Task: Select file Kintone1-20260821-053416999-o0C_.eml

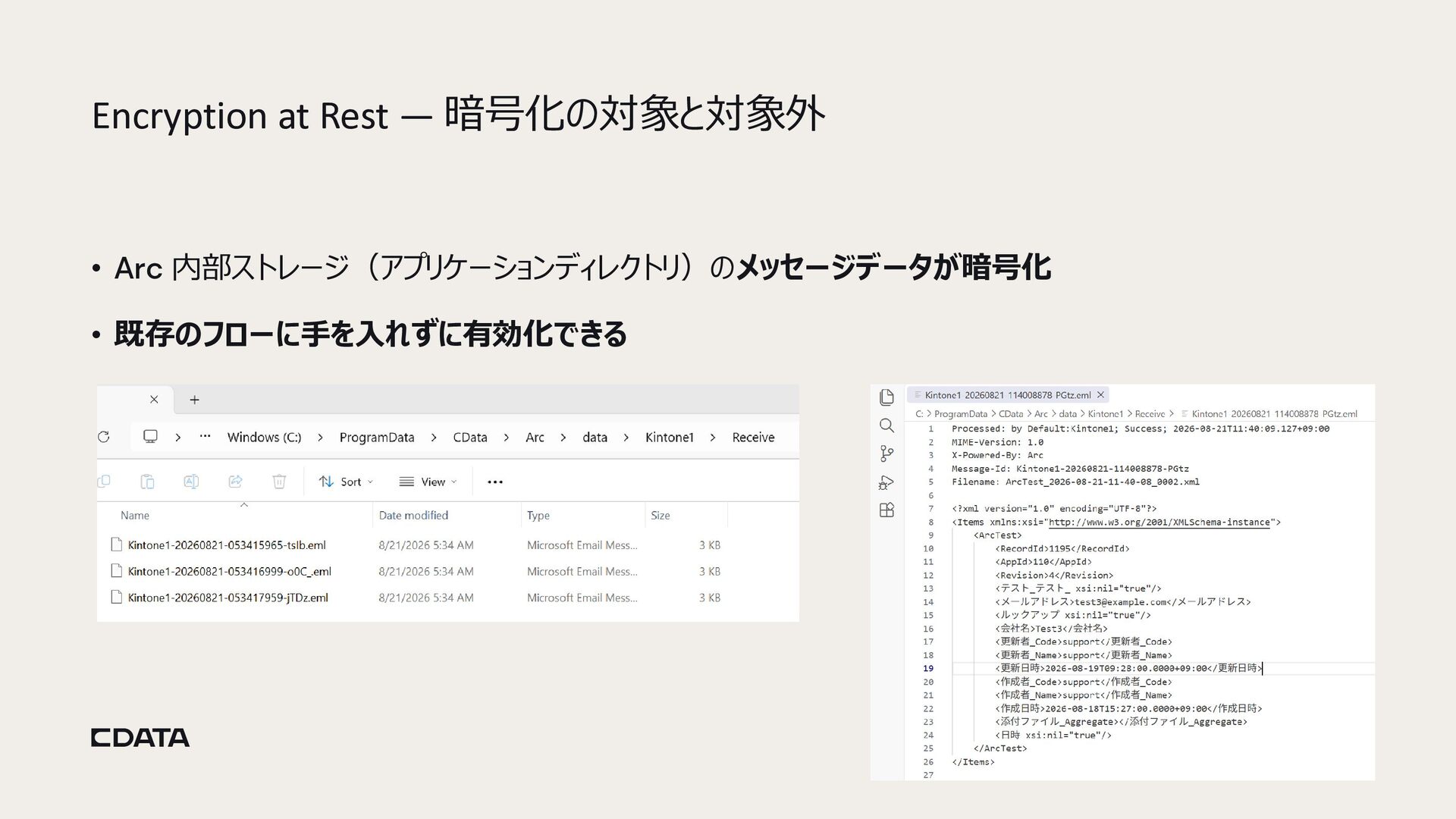Action: [x=229, y=572]
